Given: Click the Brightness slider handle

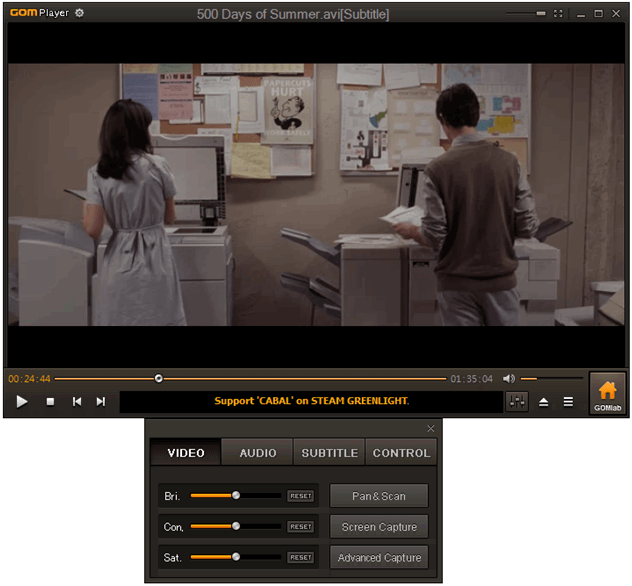Looking at the screenshot, I should pyautogui.click(x=236, y=495).
